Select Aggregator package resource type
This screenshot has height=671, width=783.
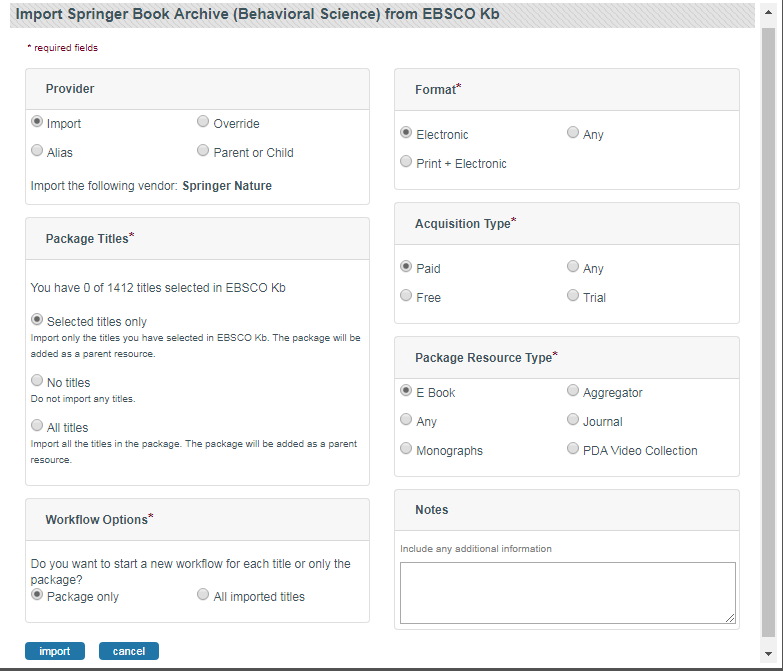pos(573,390)
